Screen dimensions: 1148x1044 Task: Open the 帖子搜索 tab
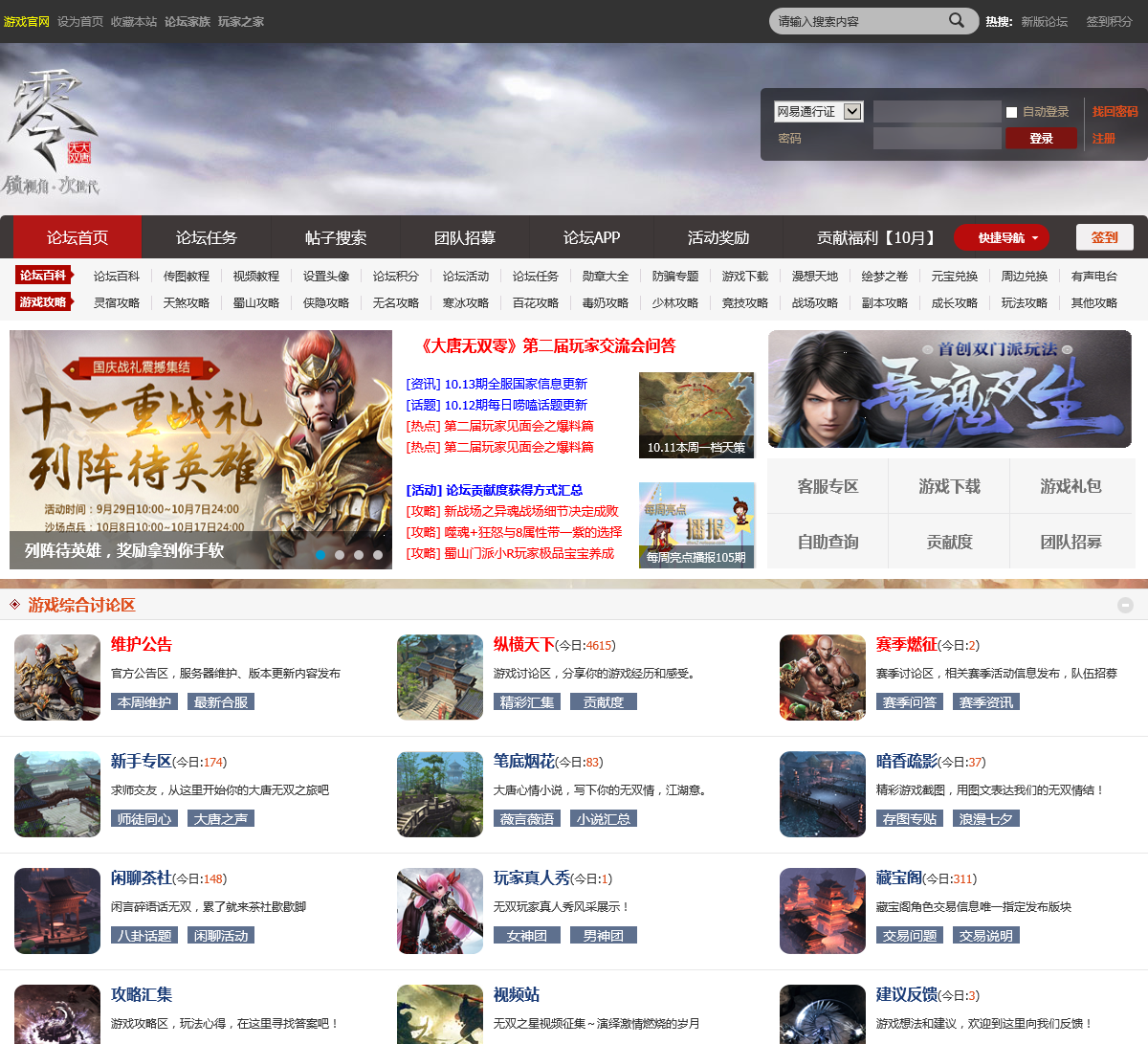pyautogui.click(x=336, y=237)
